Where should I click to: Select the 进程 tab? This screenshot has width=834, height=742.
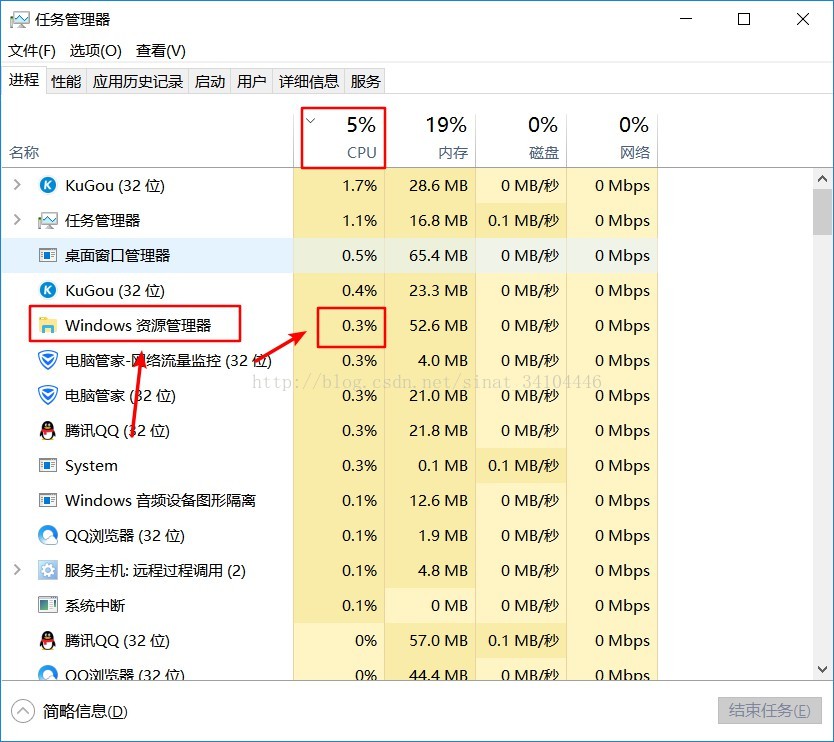(24, 80)
